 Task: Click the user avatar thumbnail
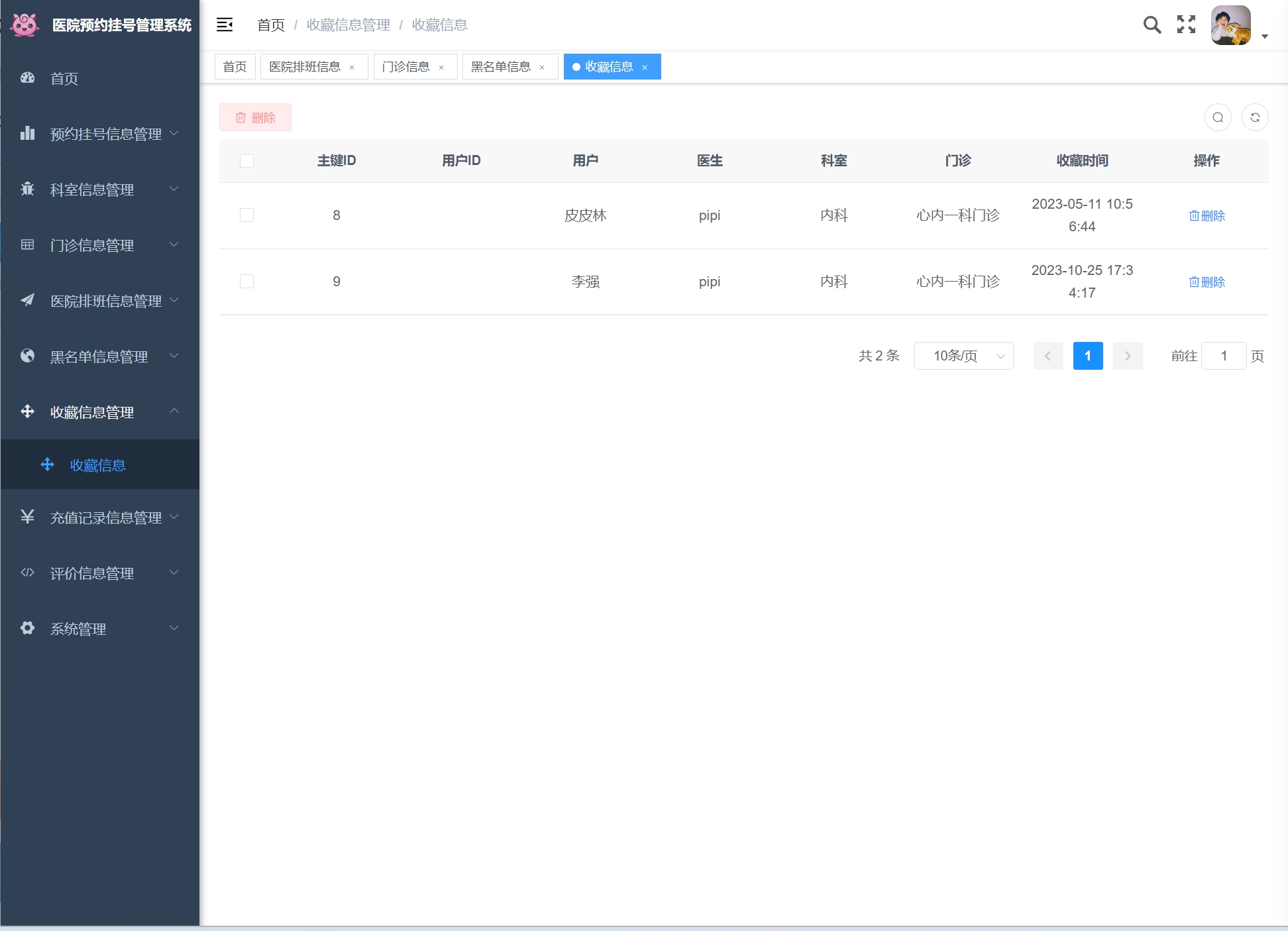pos(1230,25)
